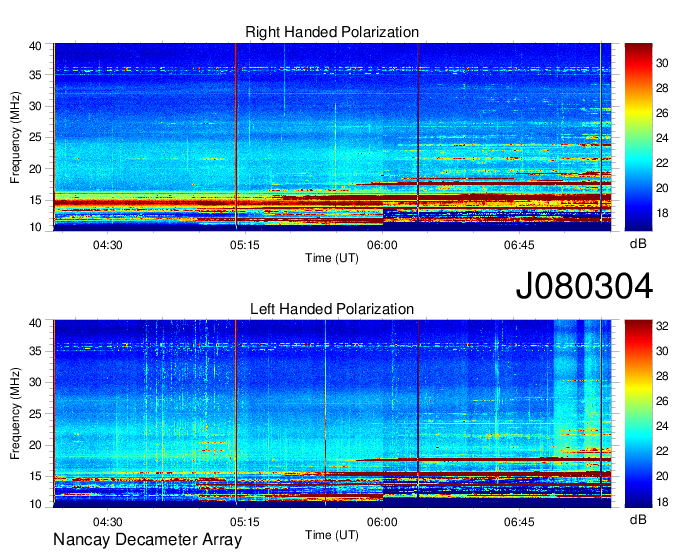This screenshot has width=680, height=552.
Task: Click the 30 MHz tick on Right Handed plot
Action: [36, 106]
